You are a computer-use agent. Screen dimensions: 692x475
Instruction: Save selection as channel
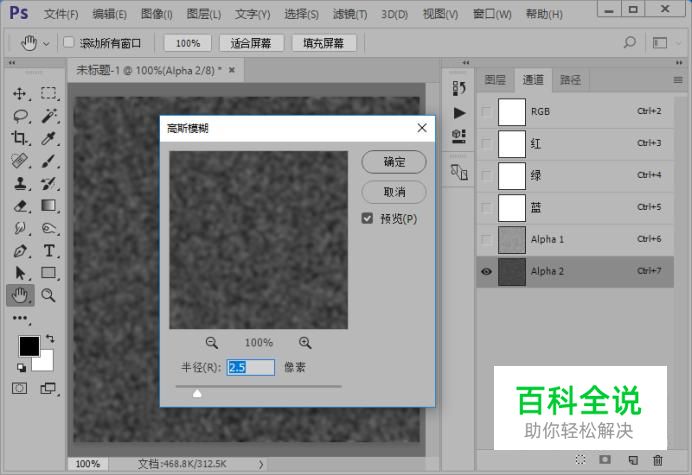click(x=605, y=460)
